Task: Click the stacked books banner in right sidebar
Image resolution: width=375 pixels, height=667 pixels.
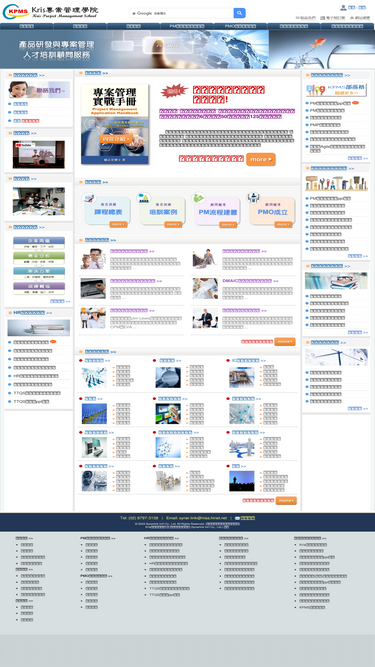Action: tap(336, 281)
